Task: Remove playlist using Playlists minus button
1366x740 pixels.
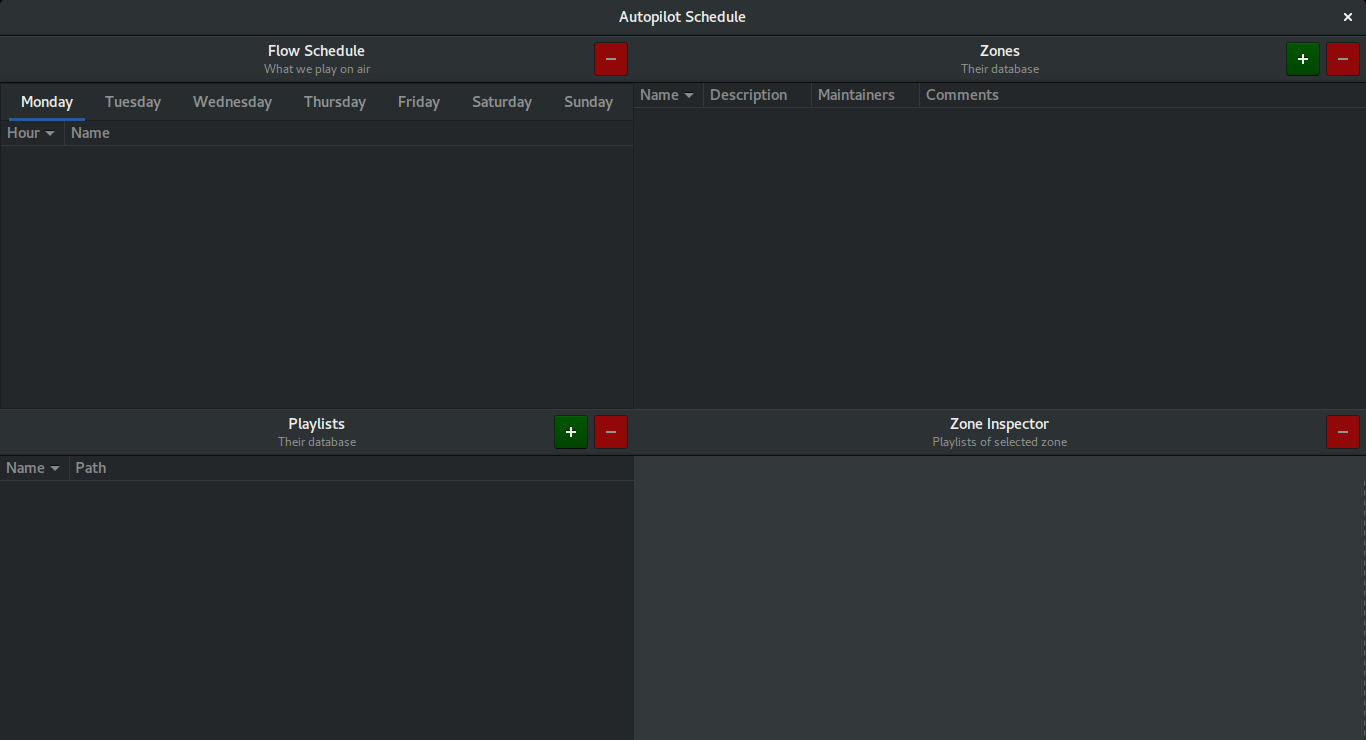Action: 611,432
